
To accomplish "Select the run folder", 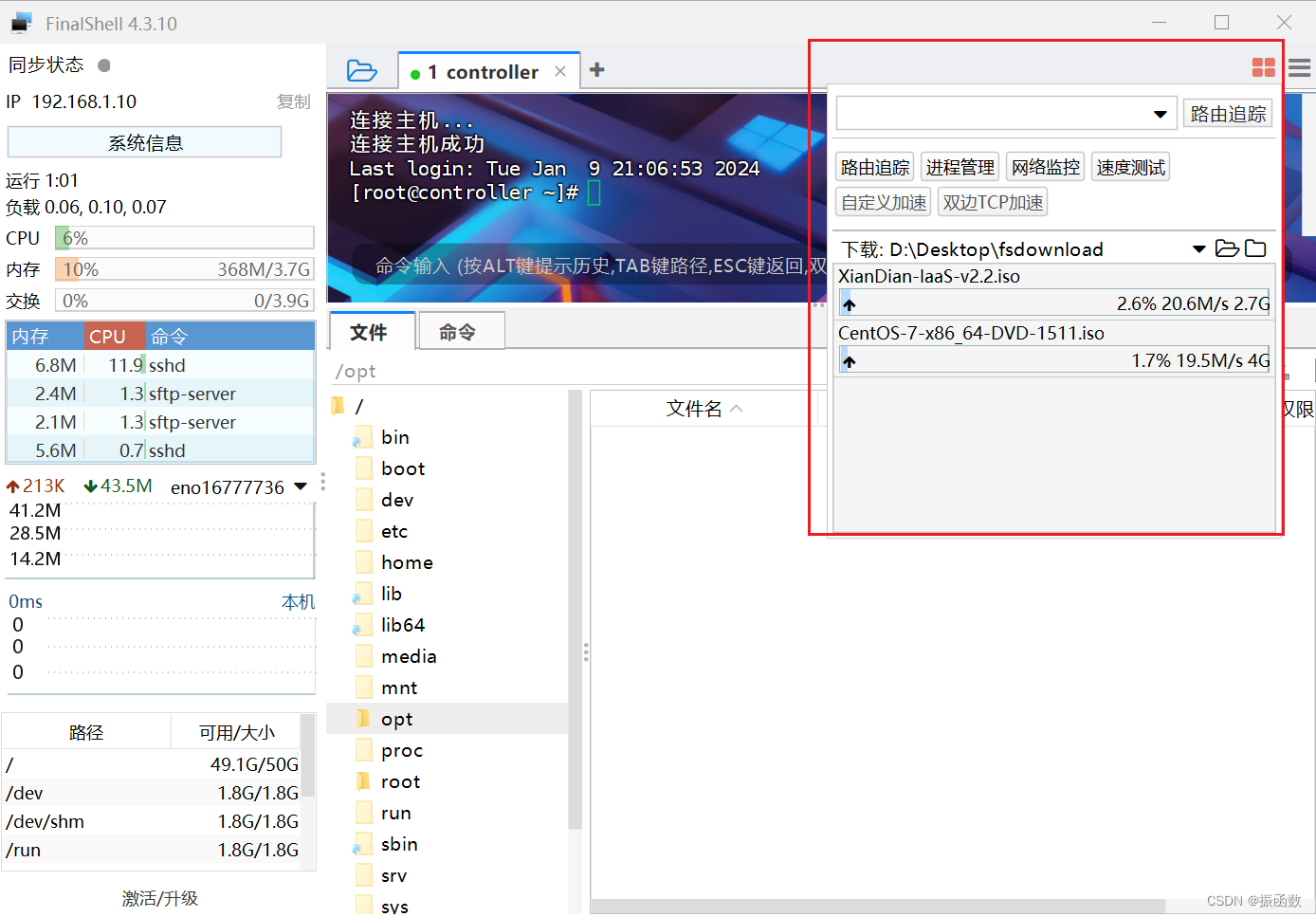I will coord(396,813).
